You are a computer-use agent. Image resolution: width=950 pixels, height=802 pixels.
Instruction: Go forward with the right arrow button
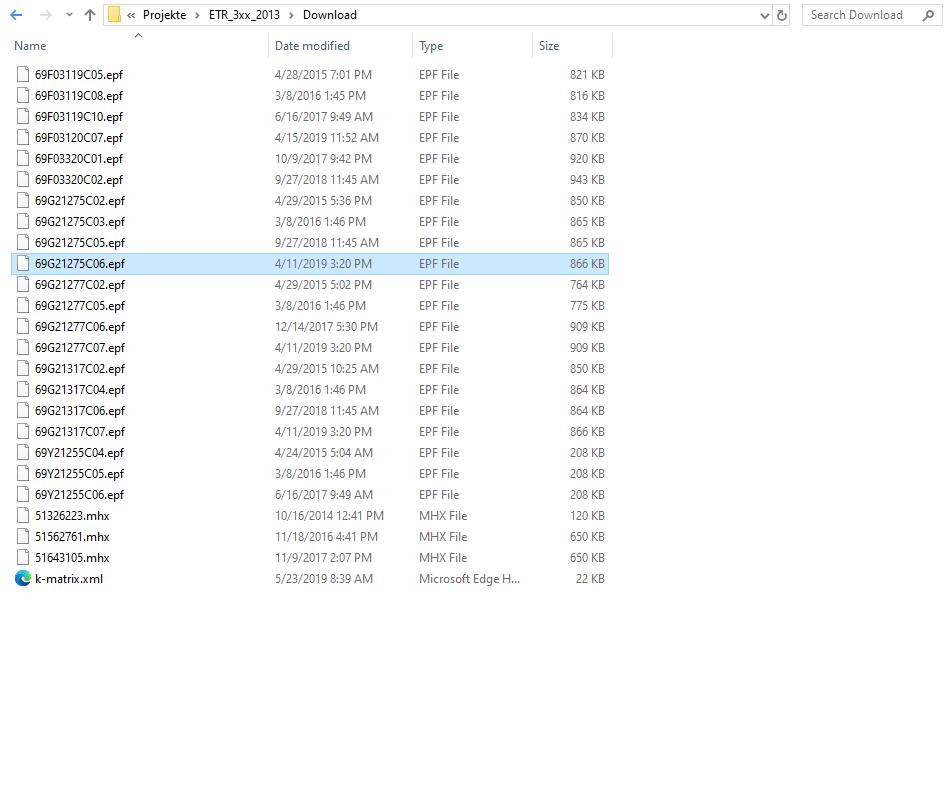[45, 15]
